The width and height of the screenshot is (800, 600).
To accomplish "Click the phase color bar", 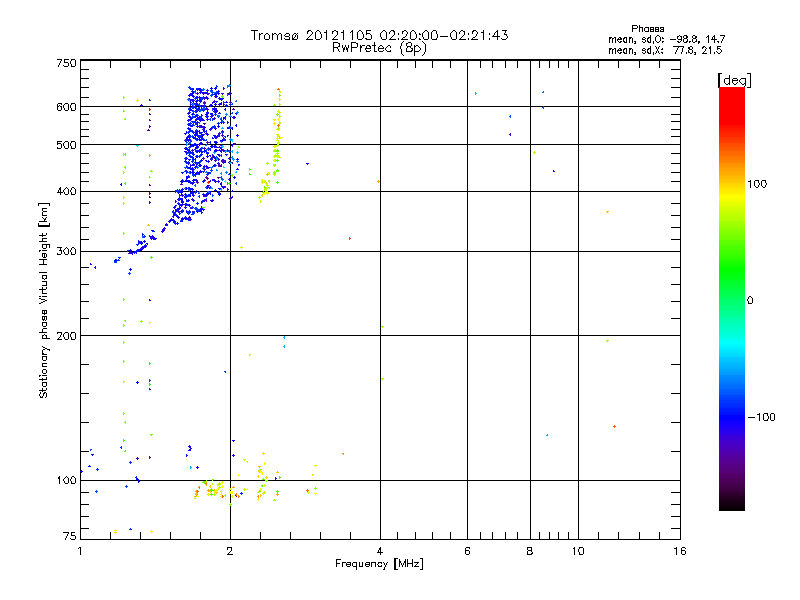I will 732,299.
